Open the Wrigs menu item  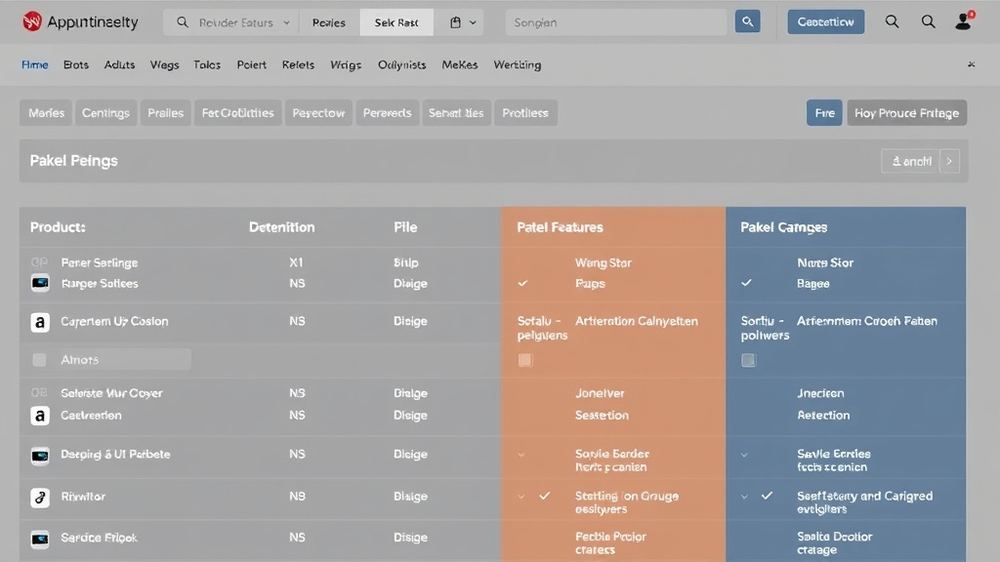[x=346, y=65]
